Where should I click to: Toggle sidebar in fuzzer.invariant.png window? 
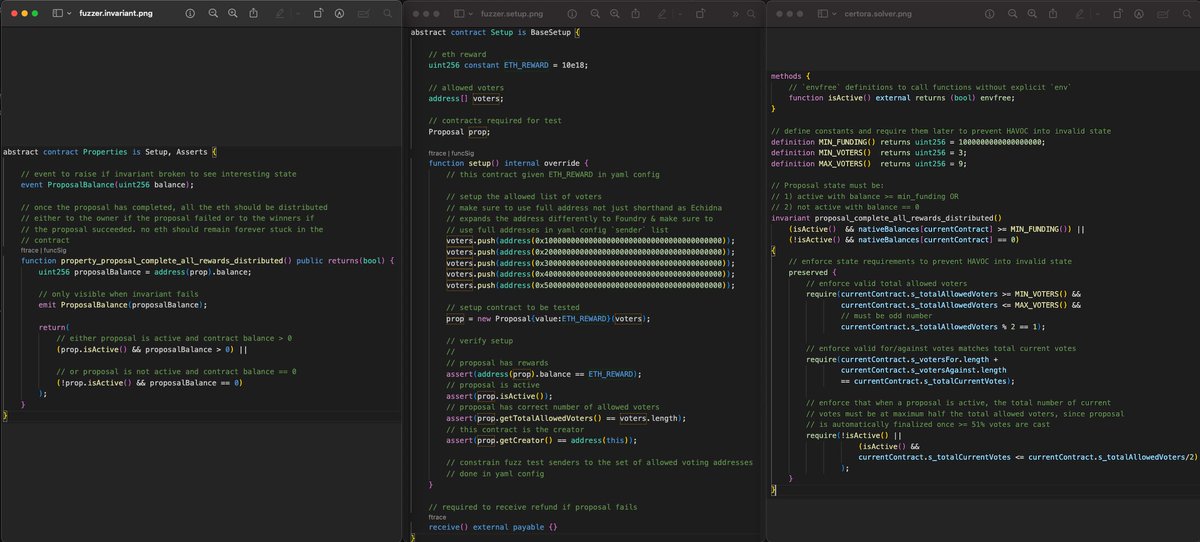click(57, 13)
